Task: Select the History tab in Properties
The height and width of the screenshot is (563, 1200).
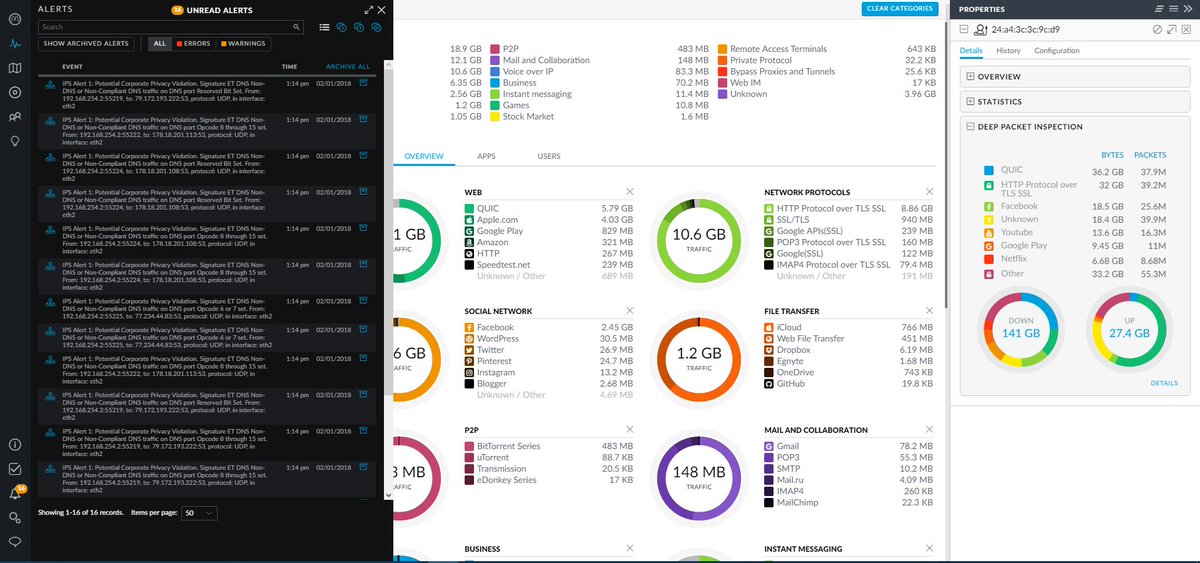Action: 1008,50
